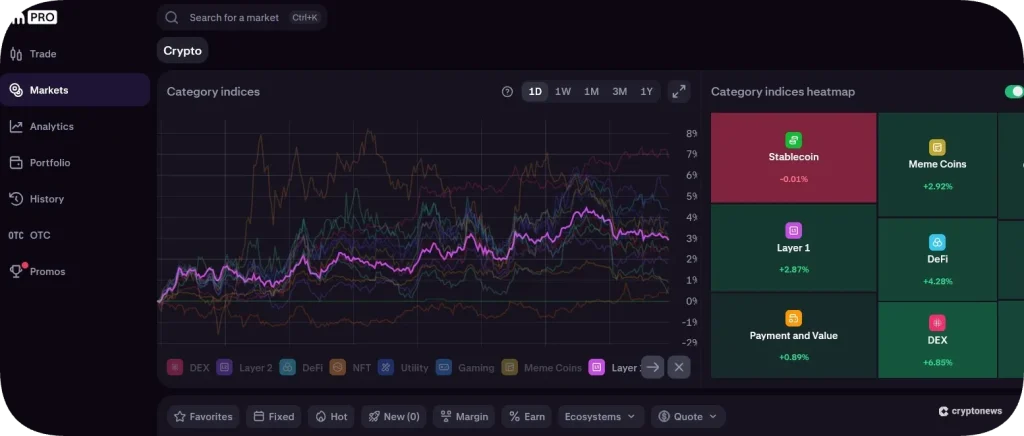Screen dimensions: 1024x436
Task: Open the Category indices help icon
Action: click(x=507, y=92)
